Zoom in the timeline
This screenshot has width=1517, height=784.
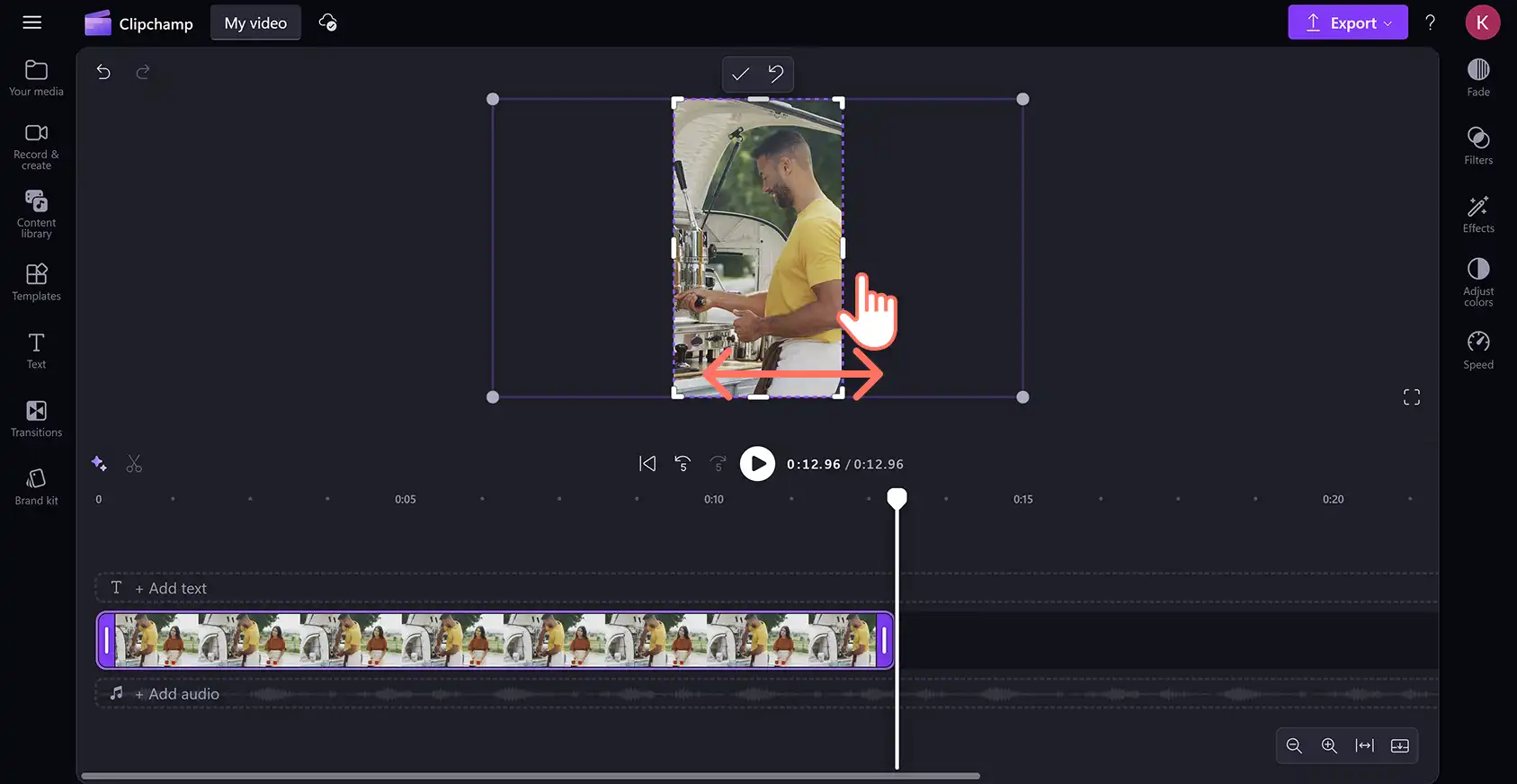(1329, 745)
